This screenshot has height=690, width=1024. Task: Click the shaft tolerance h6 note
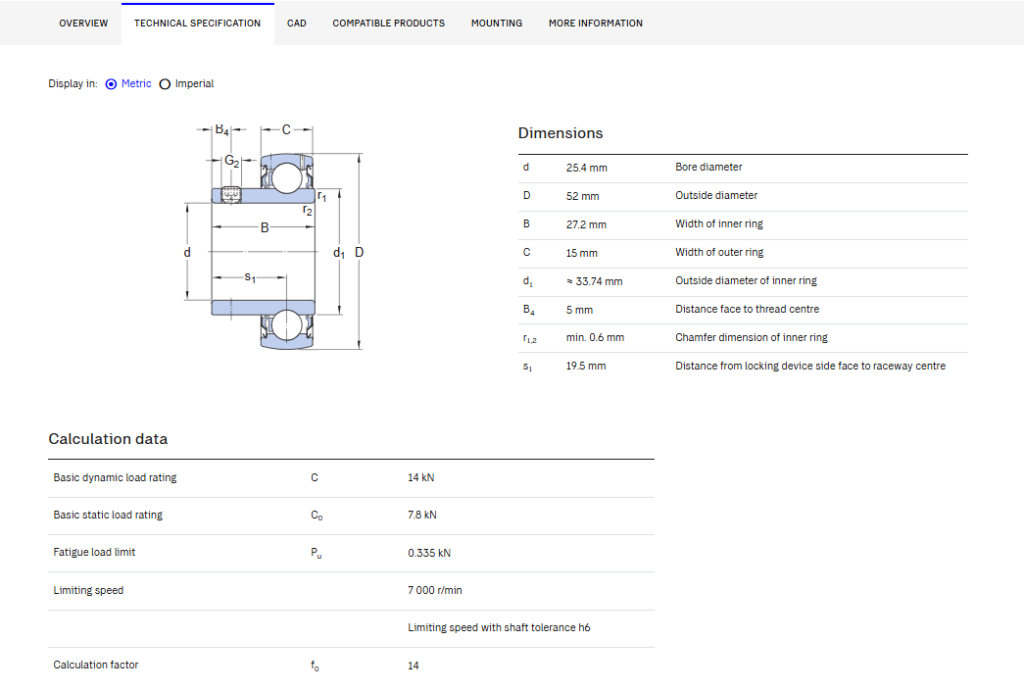pos(499,627)
